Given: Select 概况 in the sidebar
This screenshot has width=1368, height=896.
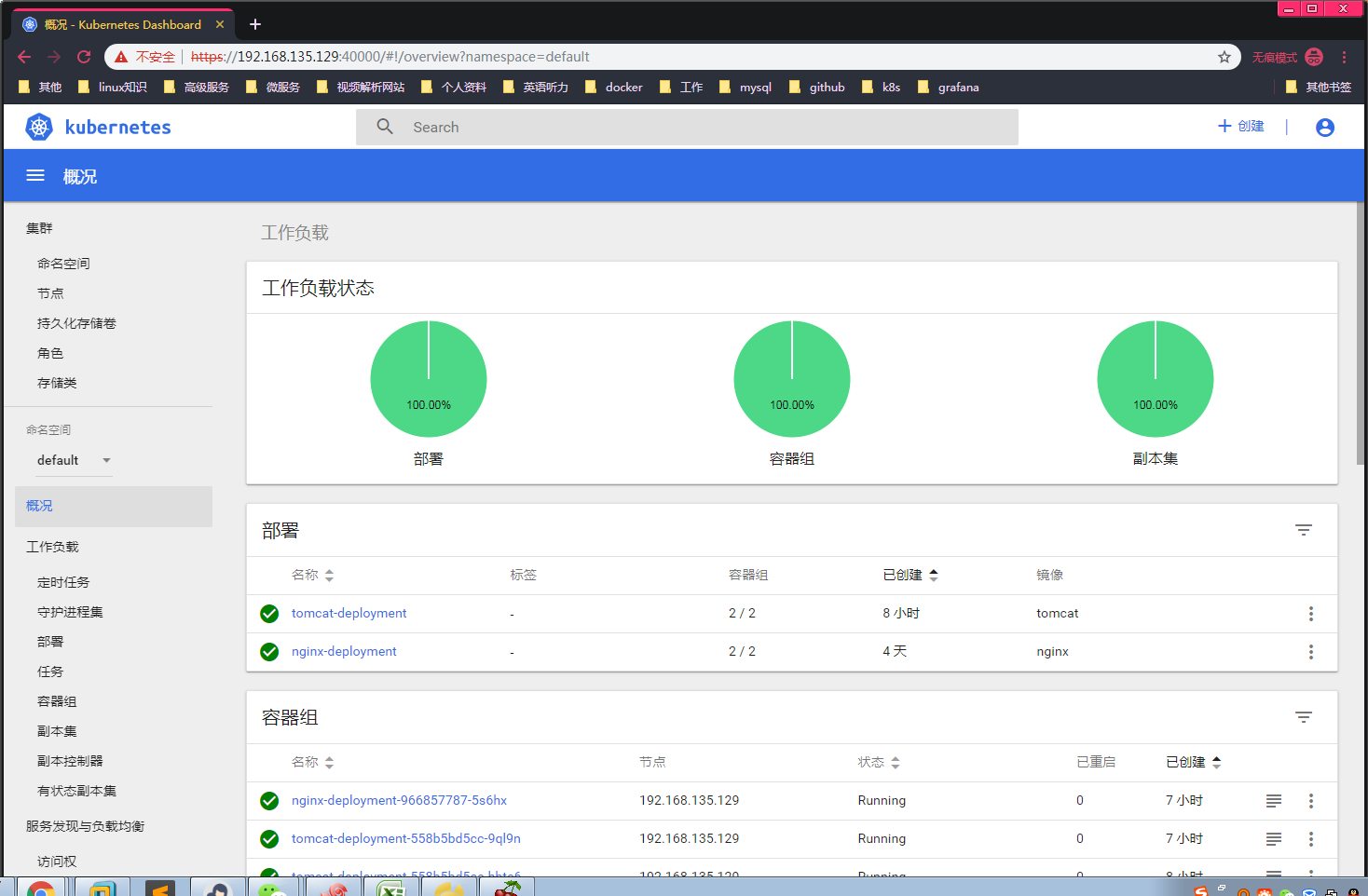Looking at the screenshot, I should (x=114, y=507).
